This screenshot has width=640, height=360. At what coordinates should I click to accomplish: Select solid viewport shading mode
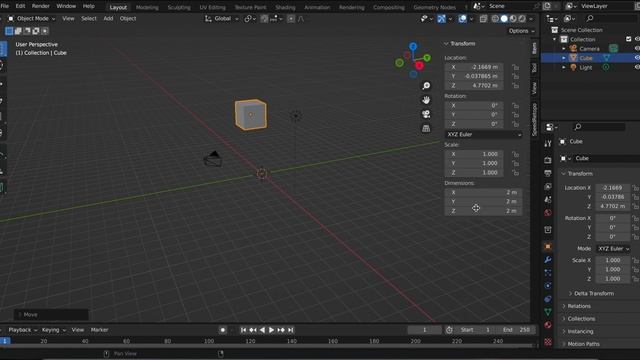504,19
